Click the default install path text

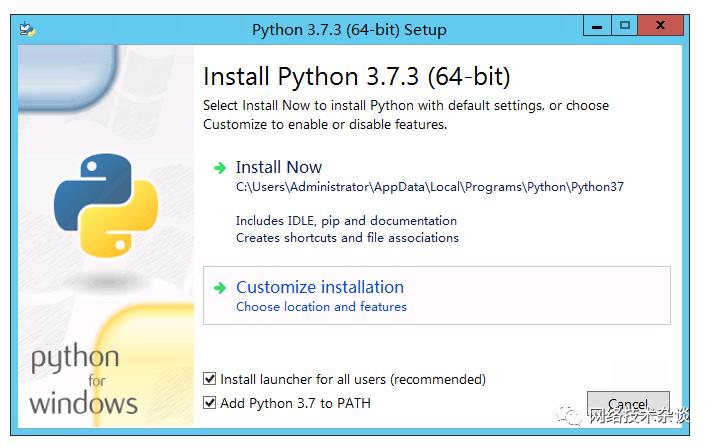pyautogui.click(x=430, y=187)
